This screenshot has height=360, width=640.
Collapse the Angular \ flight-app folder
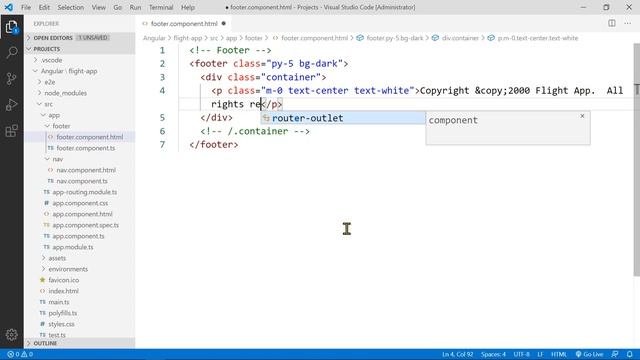[x=80, y=71]
